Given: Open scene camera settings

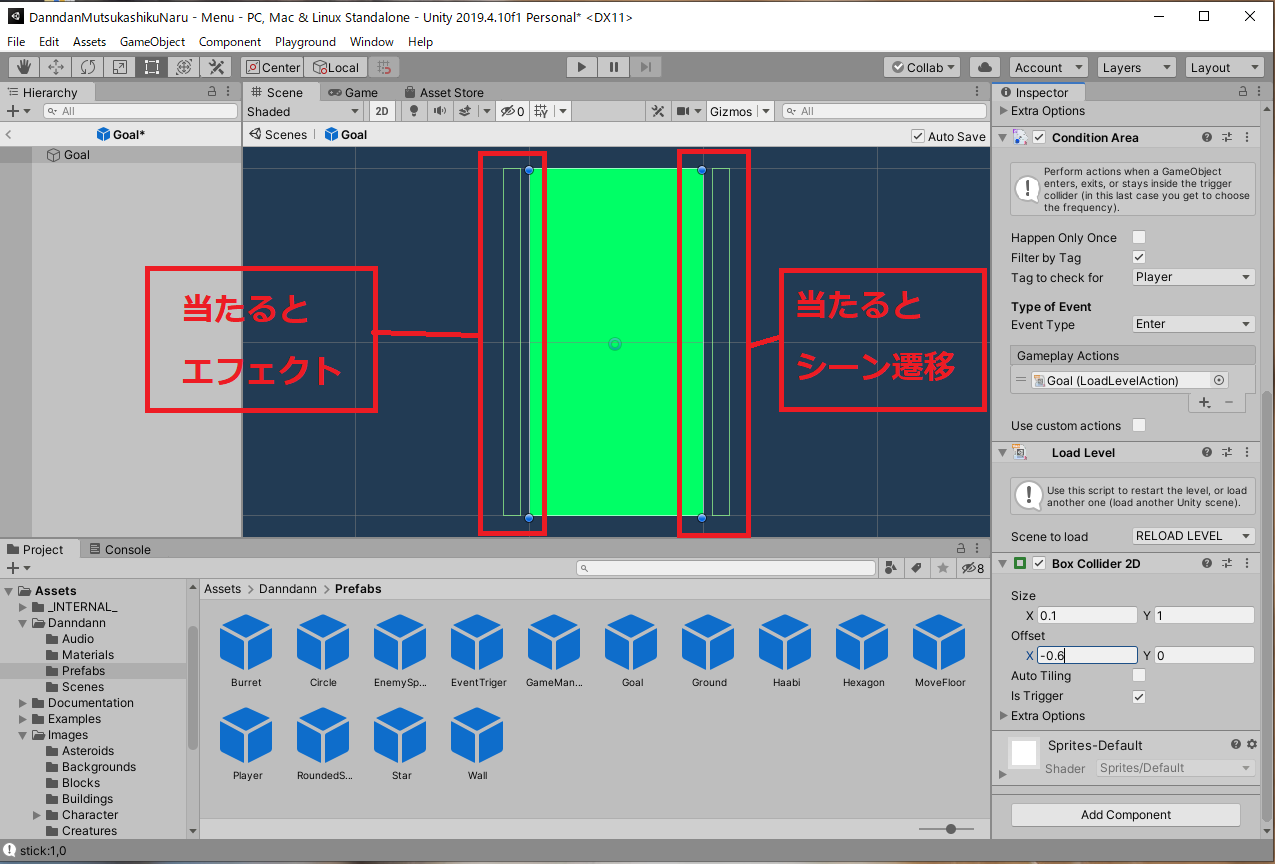Looking at the screenshot, I should [684, 111].
